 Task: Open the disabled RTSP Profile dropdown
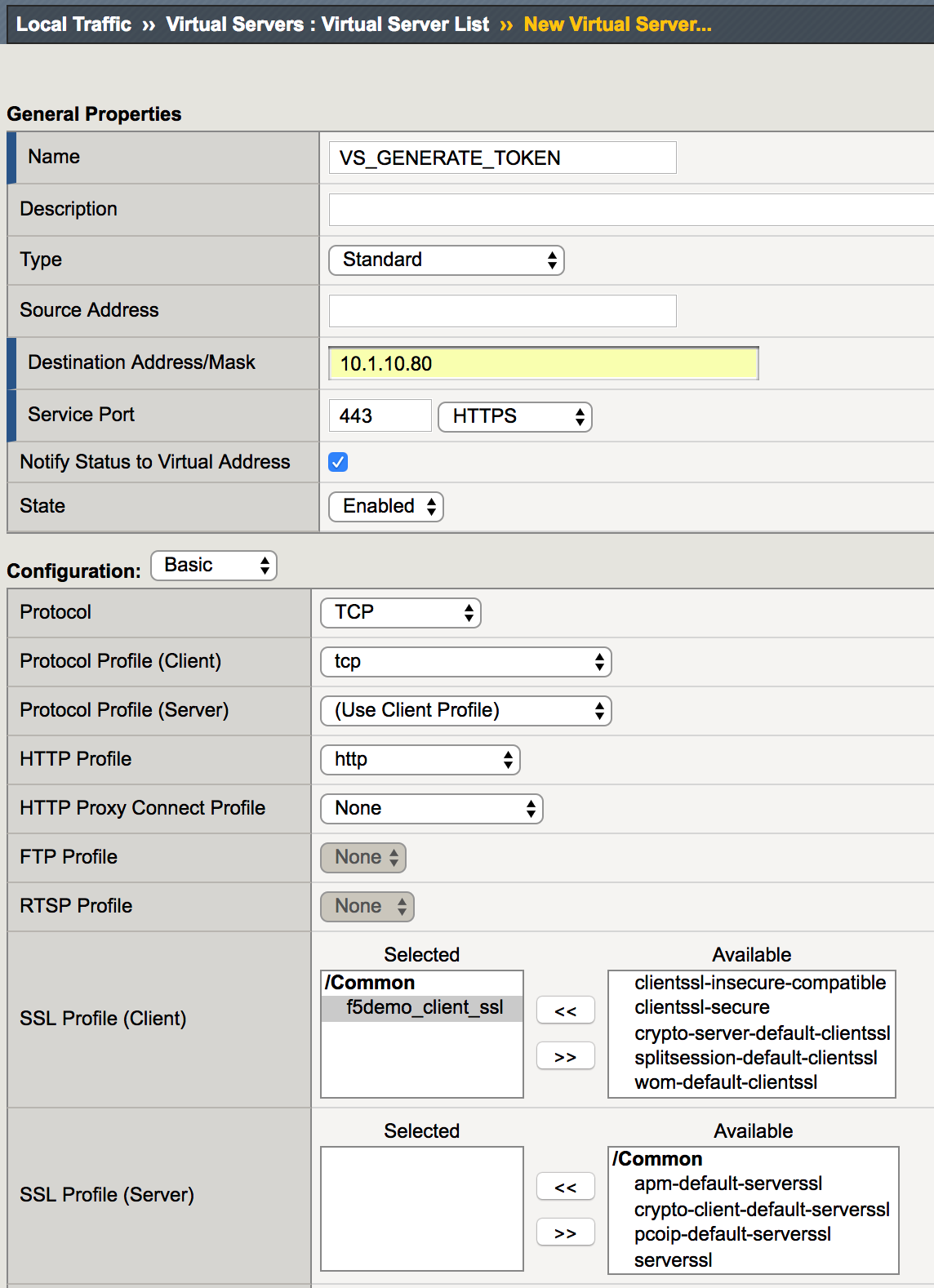click(367, 907)
